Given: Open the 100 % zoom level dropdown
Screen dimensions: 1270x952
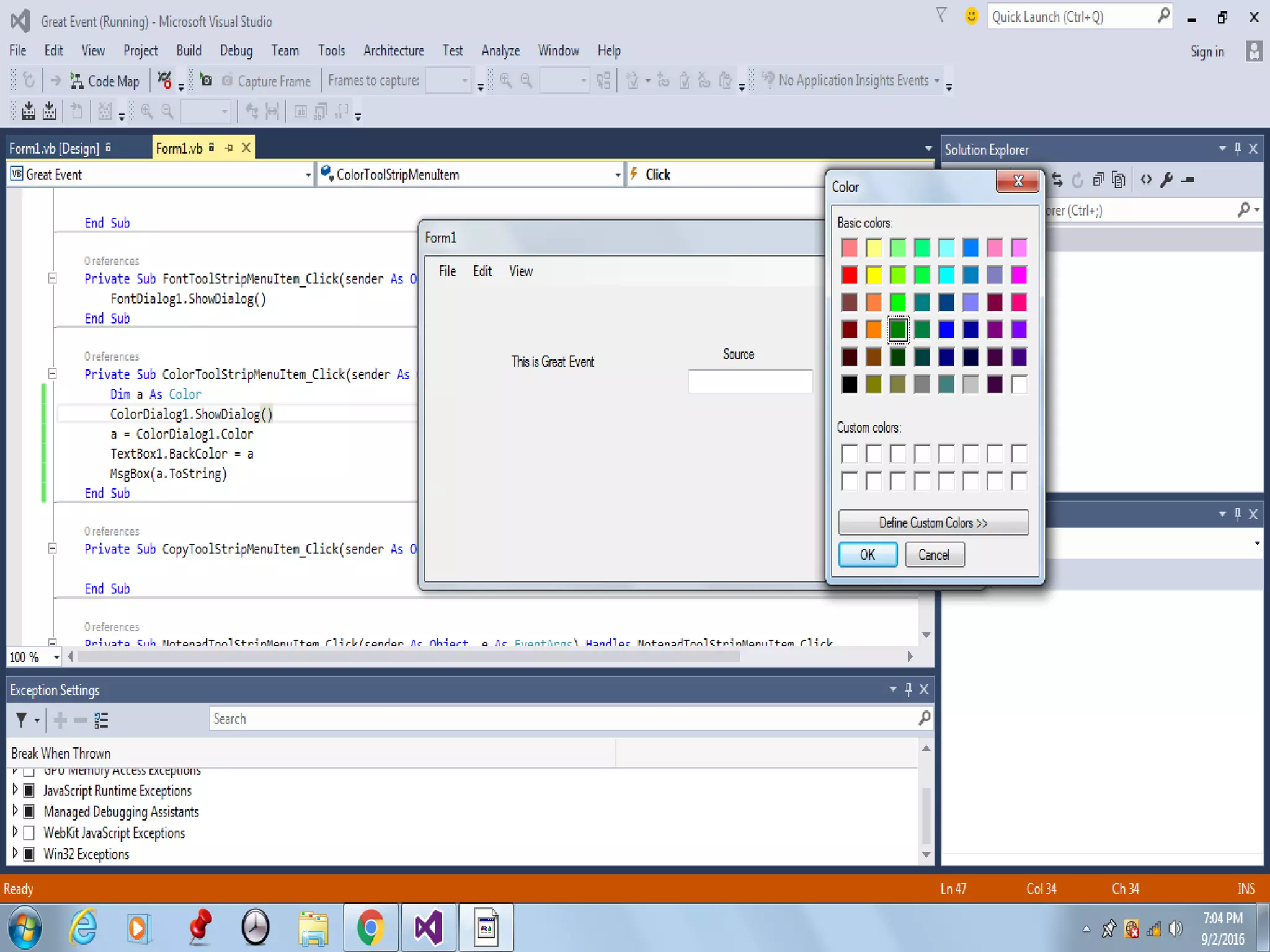Looking at the screenshot, I should (x=56, y=657).
